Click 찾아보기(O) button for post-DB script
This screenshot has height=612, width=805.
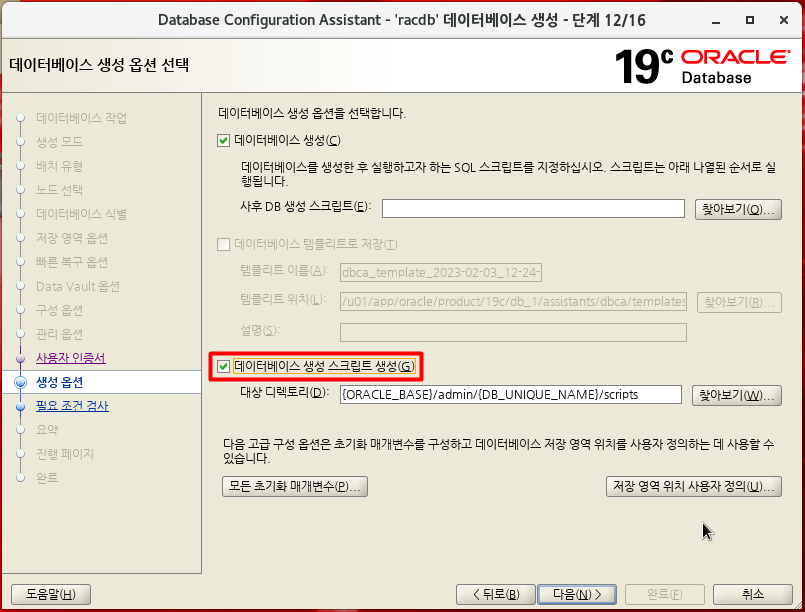tap(738, 209)
